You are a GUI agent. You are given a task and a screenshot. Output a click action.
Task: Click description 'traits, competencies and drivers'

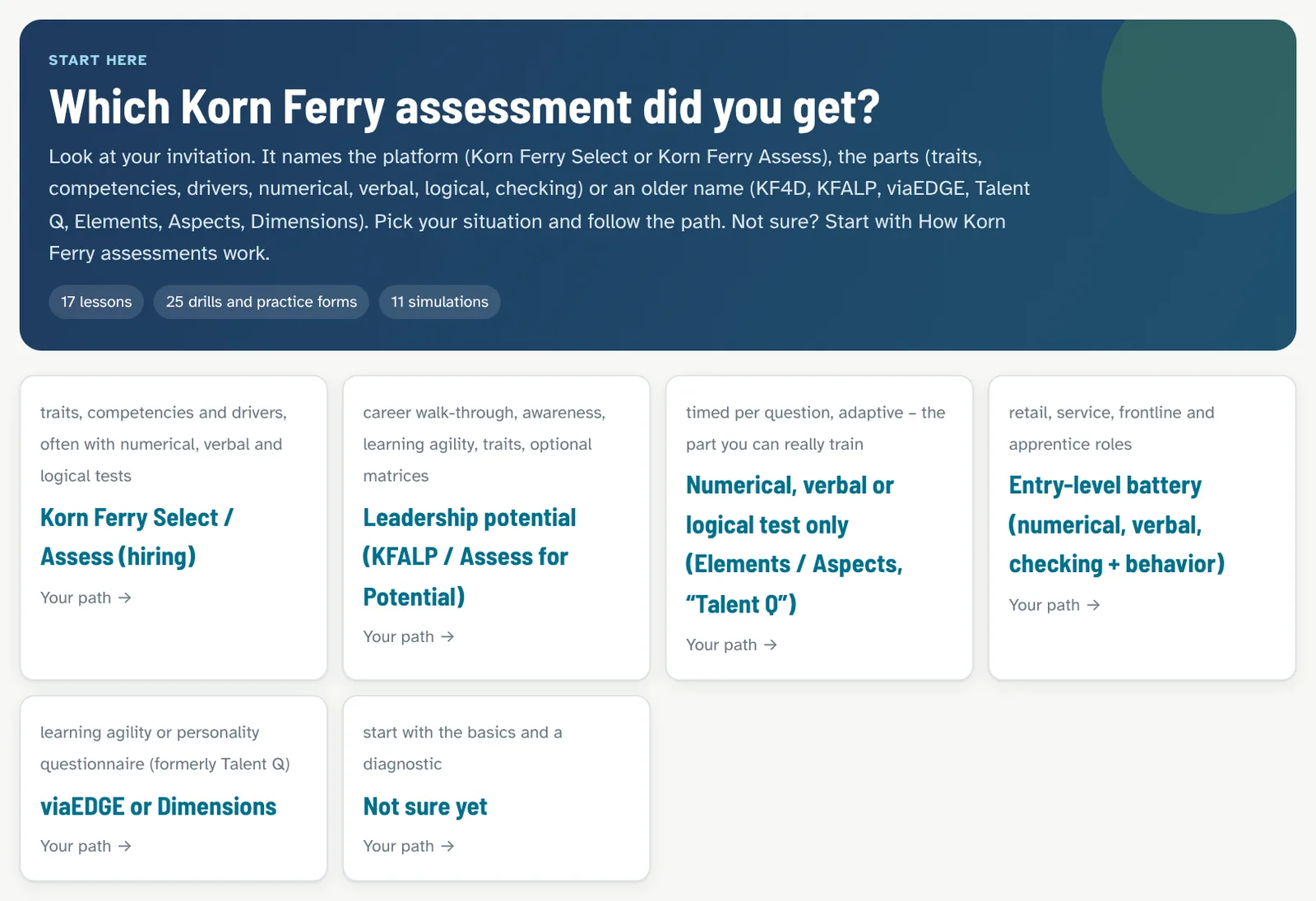click(x=164, y=444)
